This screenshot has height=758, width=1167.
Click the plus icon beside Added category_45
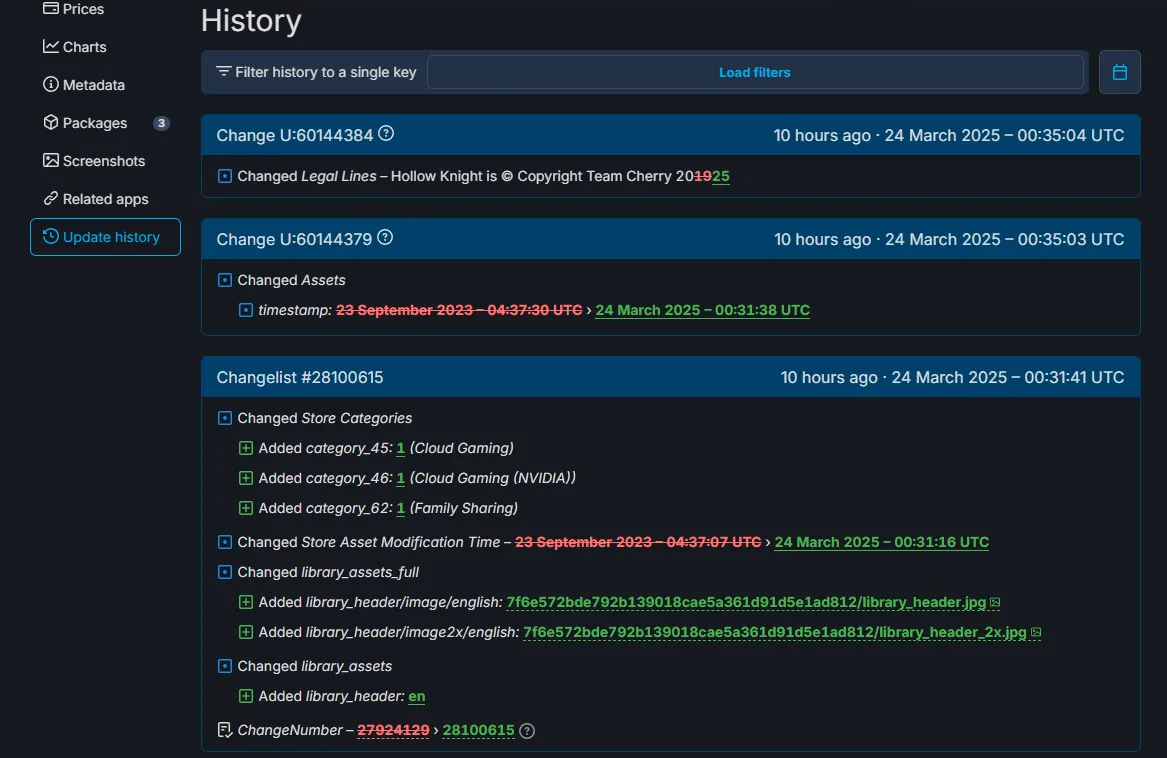coord(246,448)
